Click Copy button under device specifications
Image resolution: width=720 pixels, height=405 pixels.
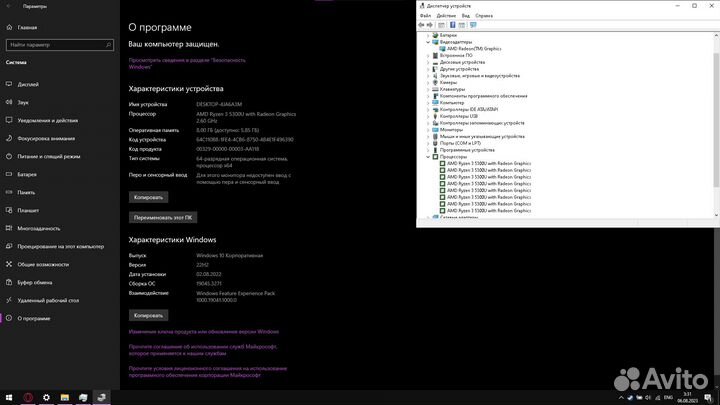coord(148,197)
